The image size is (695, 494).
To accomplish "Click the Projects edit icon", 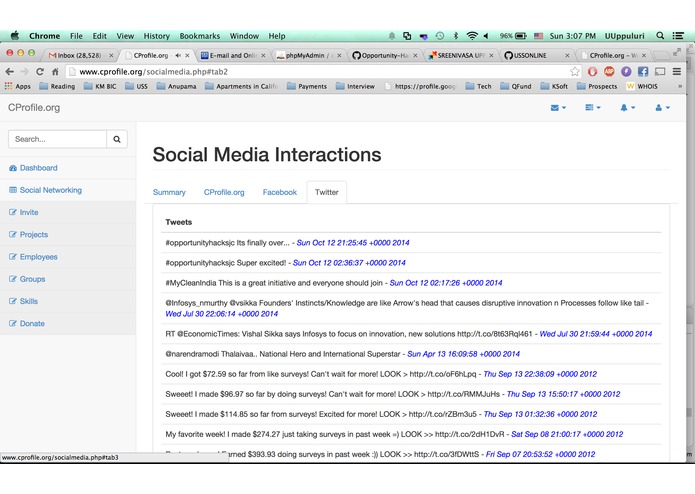I will (13, 234).
